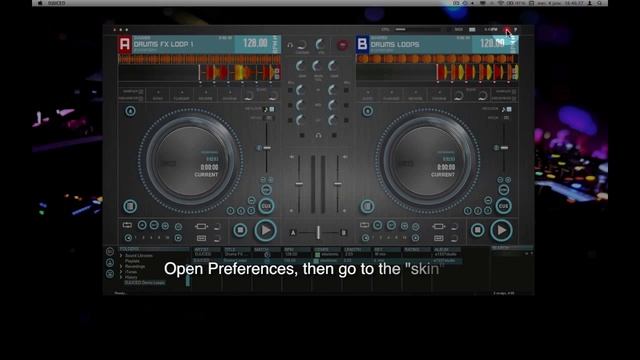This screenshot has width=640, height=360.
Task: Toggle headphone cue for channel A
Action: coord(302,136)
